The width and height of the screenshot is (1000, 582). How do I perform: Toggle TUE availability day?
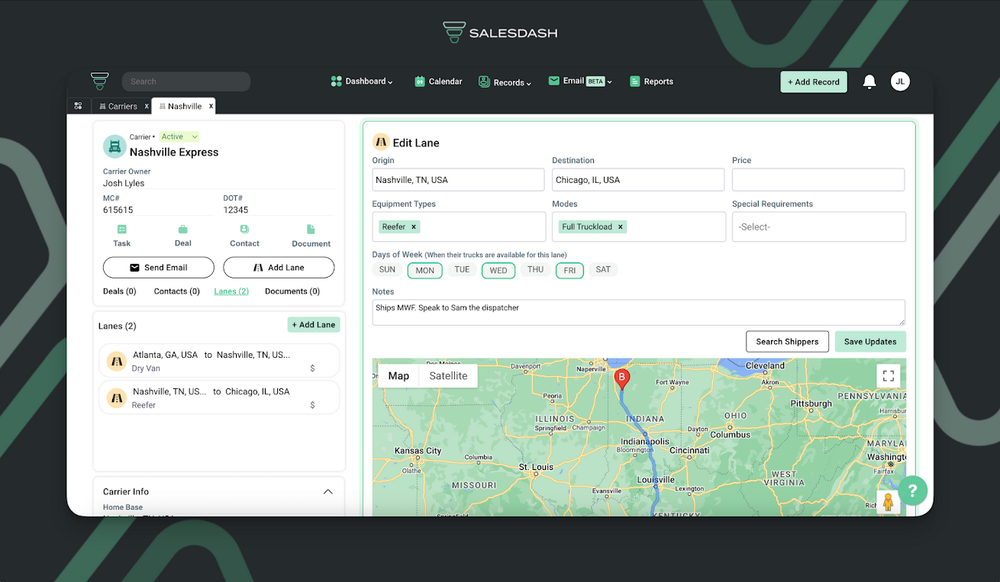point(462,270)
